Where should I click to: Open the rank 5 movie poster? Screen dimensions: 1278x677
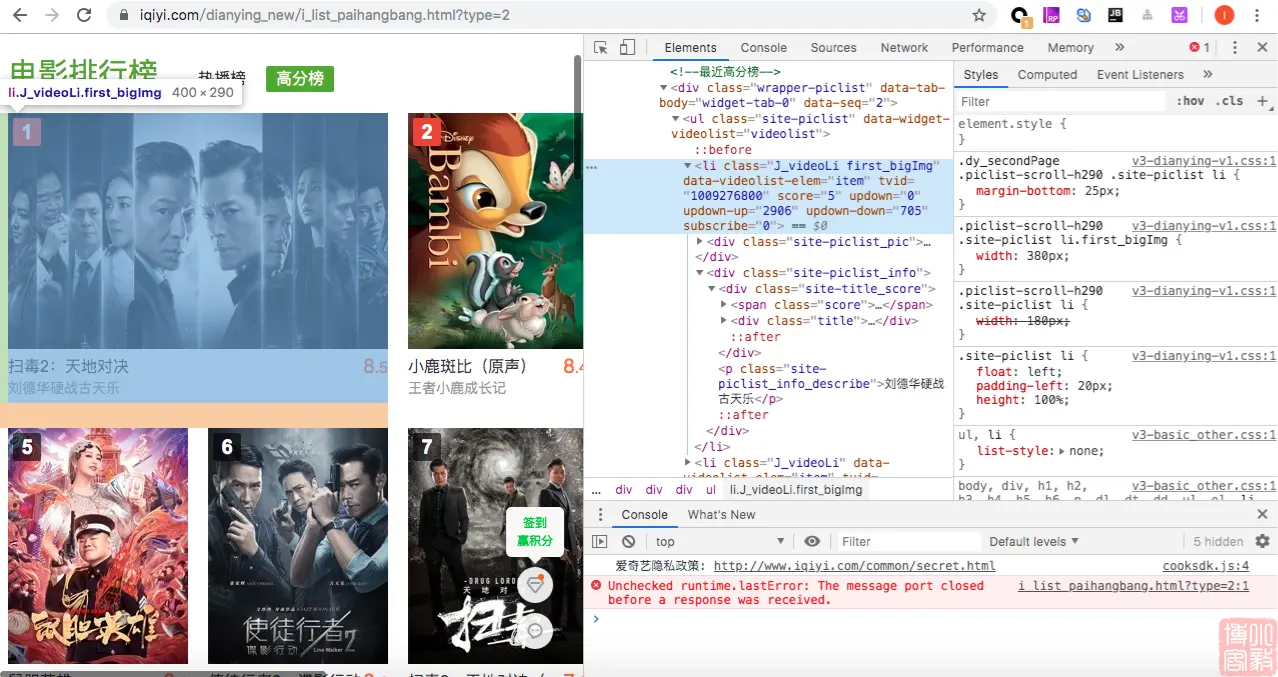pos(98,546)
